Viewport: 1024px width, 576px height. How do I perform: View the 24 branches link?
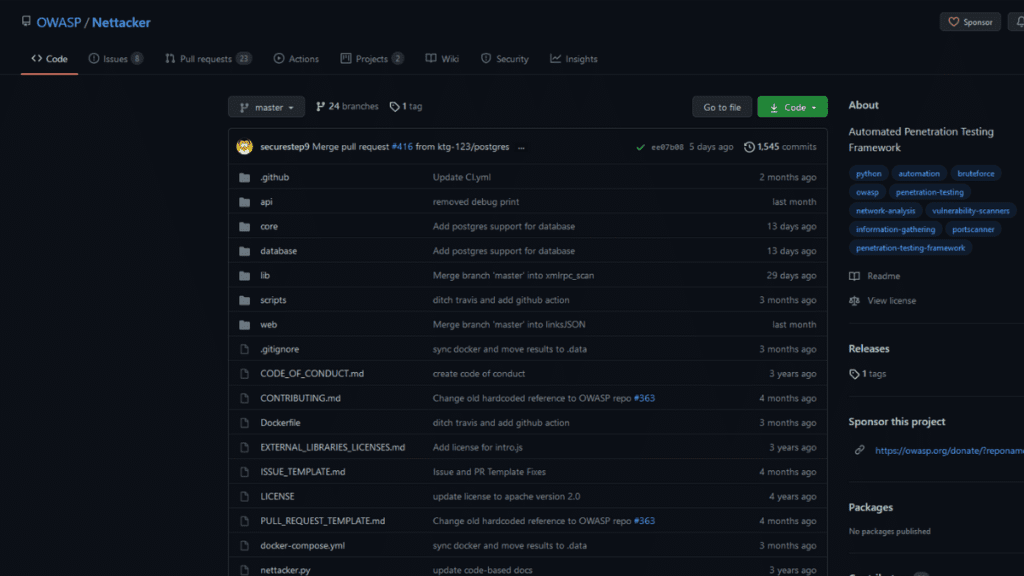tap(347, 106)
